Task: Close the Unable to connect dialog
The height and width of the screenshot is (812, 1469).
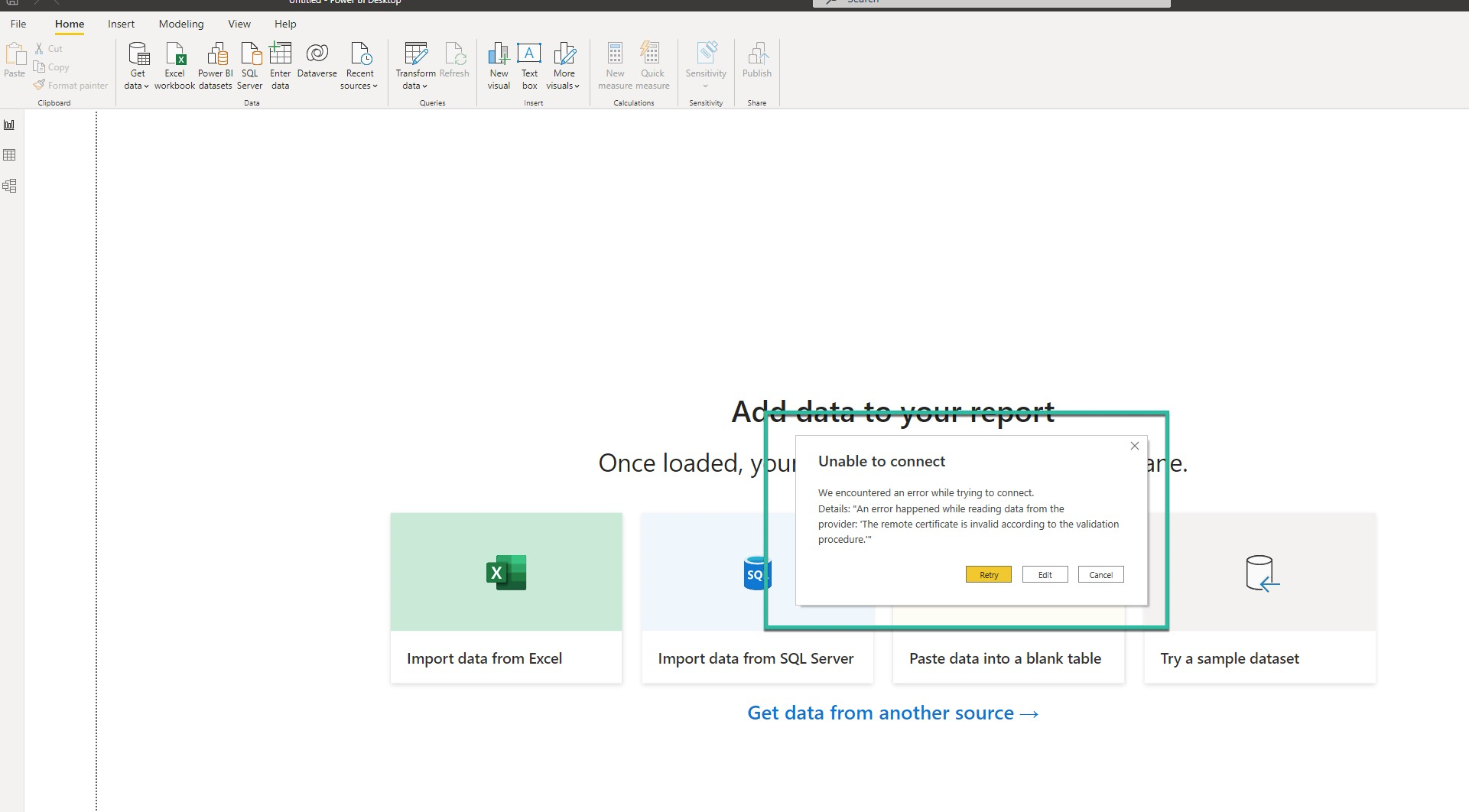Action: pyautogui.click(x=1135, y=446)
